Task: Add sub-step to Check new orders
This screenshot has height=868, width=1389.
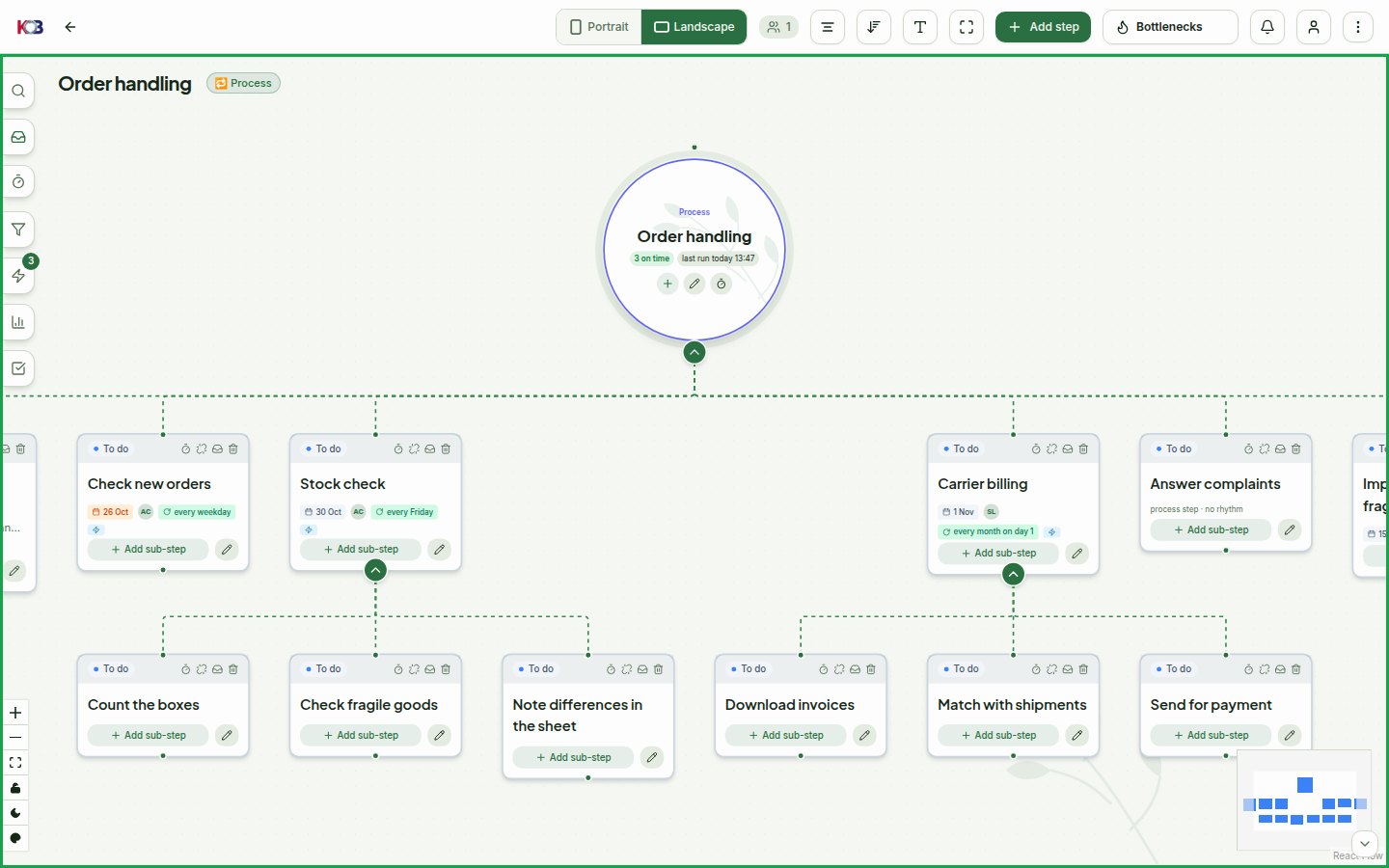Action: [x=149, y=550]
